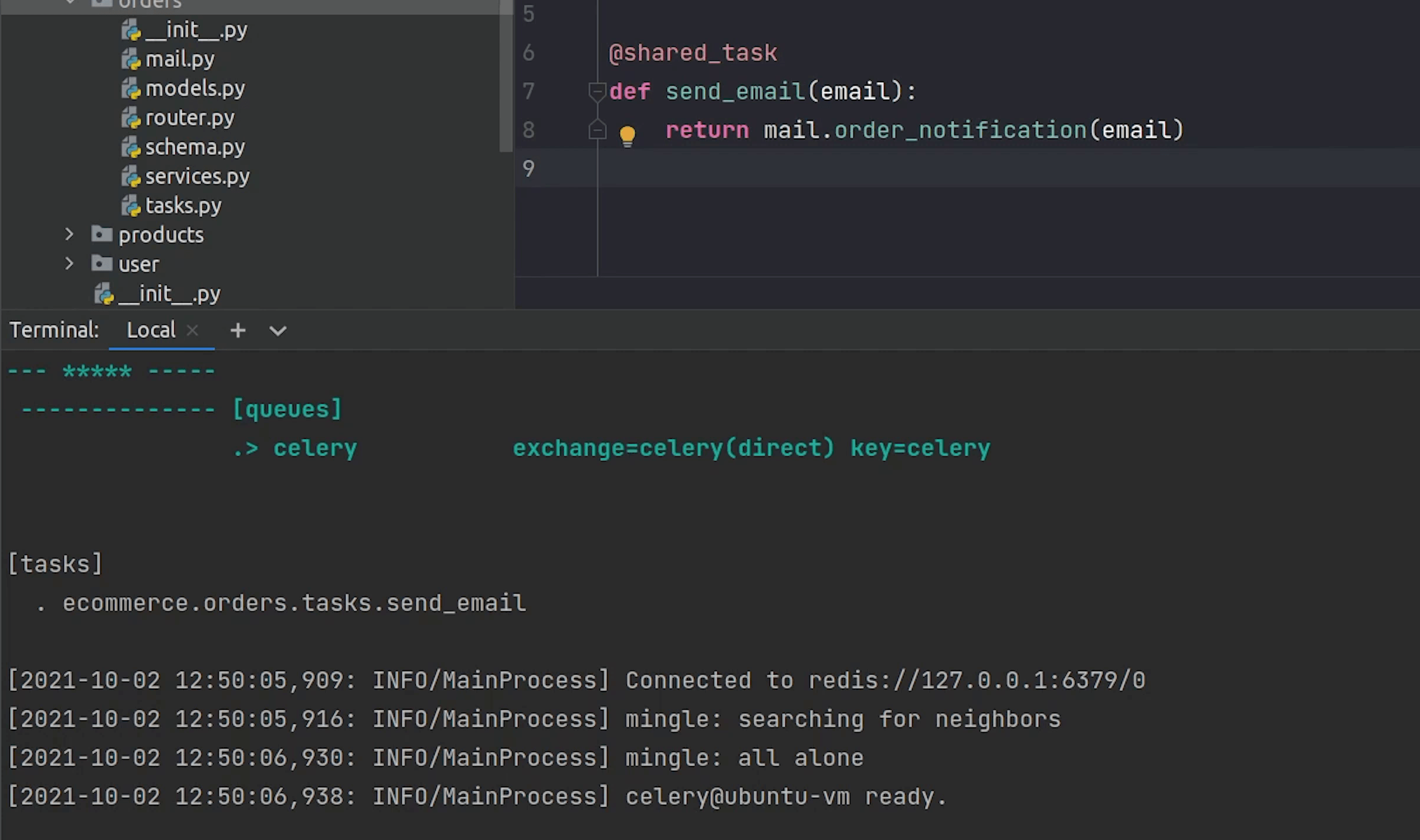Select the Local terminal tab
The width and height of the screenshot is (1420, 840).
(x=151, y=330)
